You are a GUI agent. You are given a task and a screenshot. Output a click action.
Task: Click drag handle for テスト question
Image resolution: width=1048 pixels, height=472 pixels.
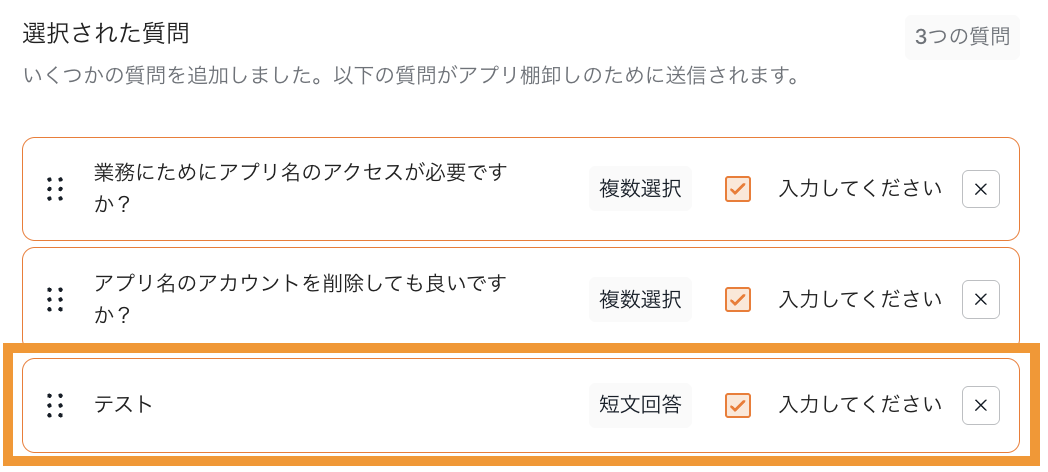56,405
